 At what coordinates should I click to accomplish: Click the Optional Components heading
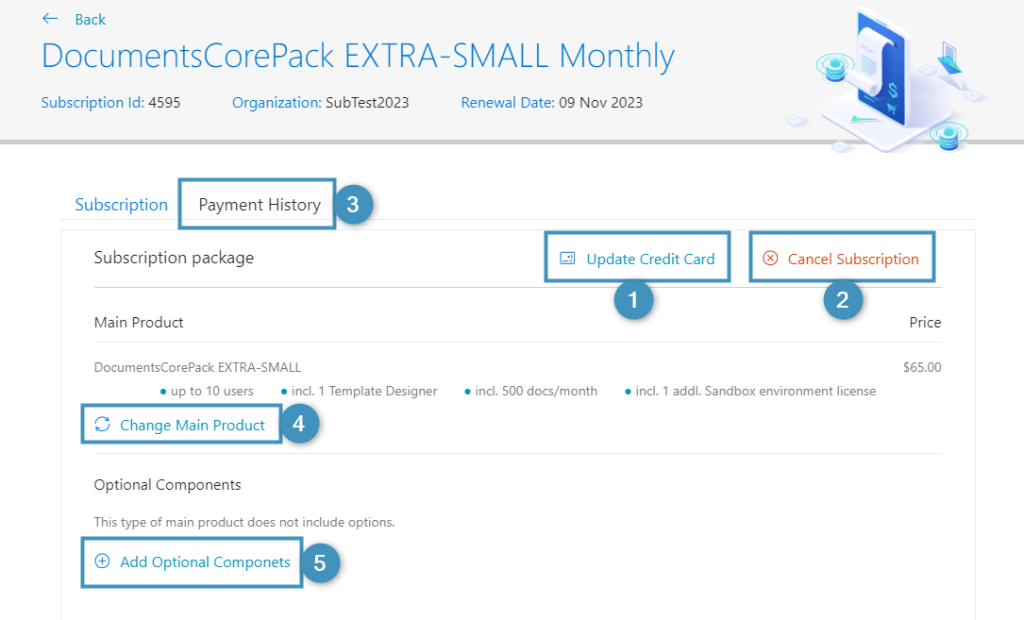[x=167, y=485]
